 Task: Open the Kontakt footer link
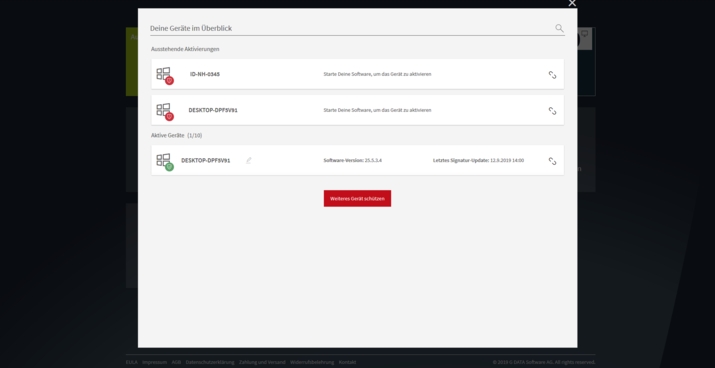pos(347,362)
